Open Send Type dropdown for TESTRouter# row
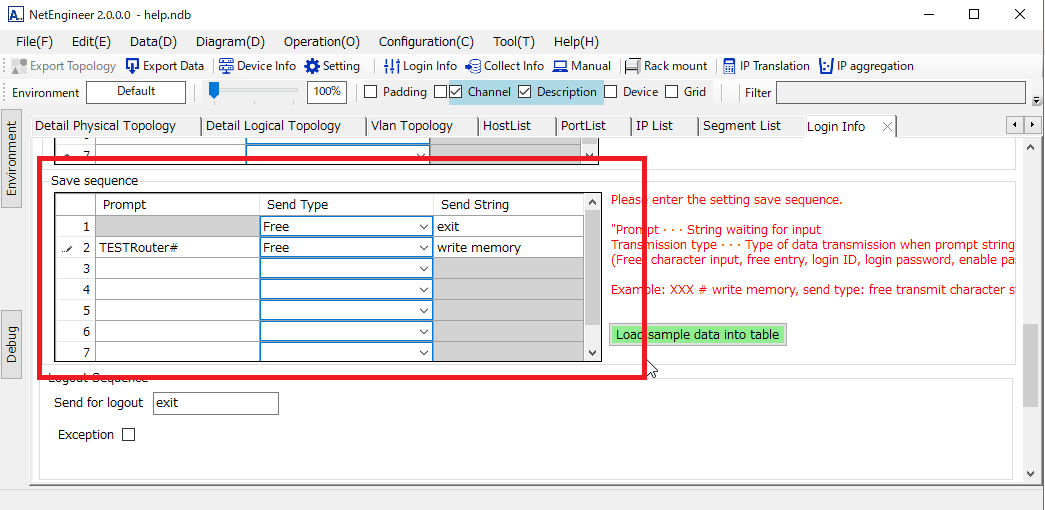1045x510 pixels. pyautogui.click(x=422, y=248)
